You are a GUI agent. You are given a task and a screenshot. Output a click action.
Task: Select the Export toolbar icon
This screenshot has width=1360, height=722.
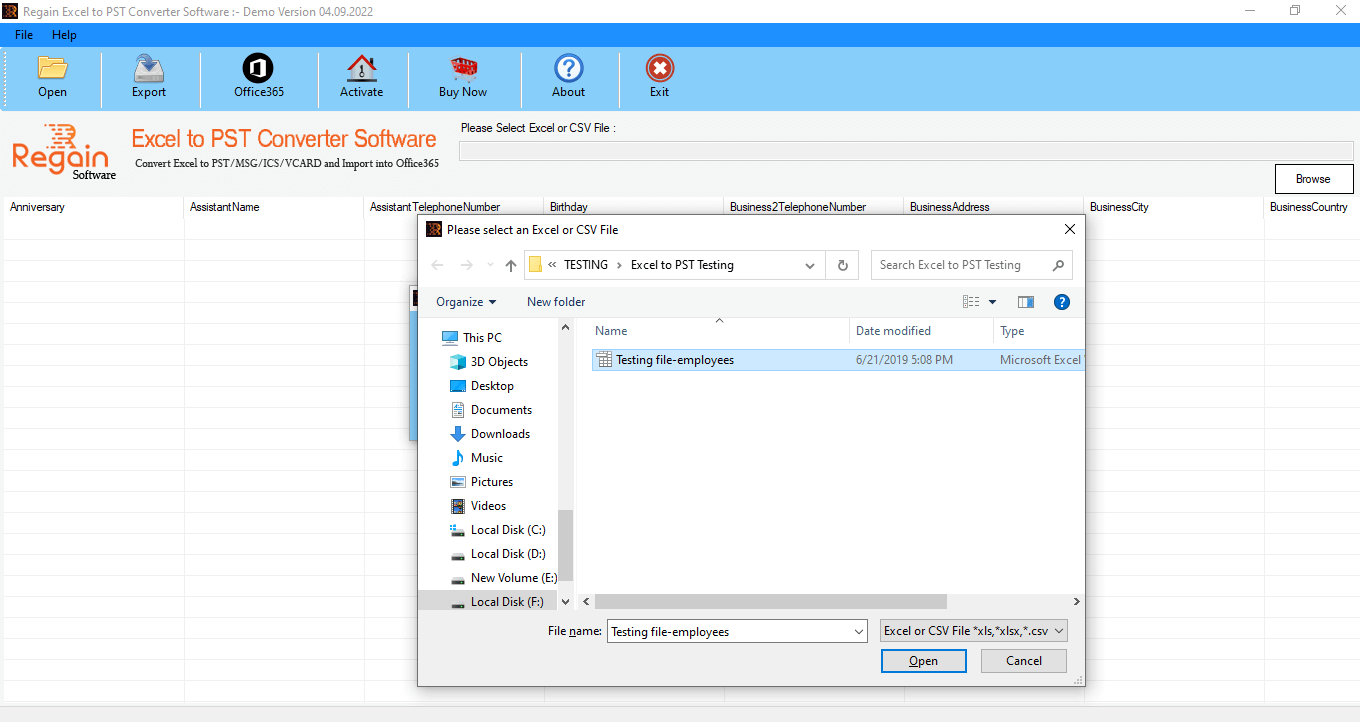coord(148,77)
